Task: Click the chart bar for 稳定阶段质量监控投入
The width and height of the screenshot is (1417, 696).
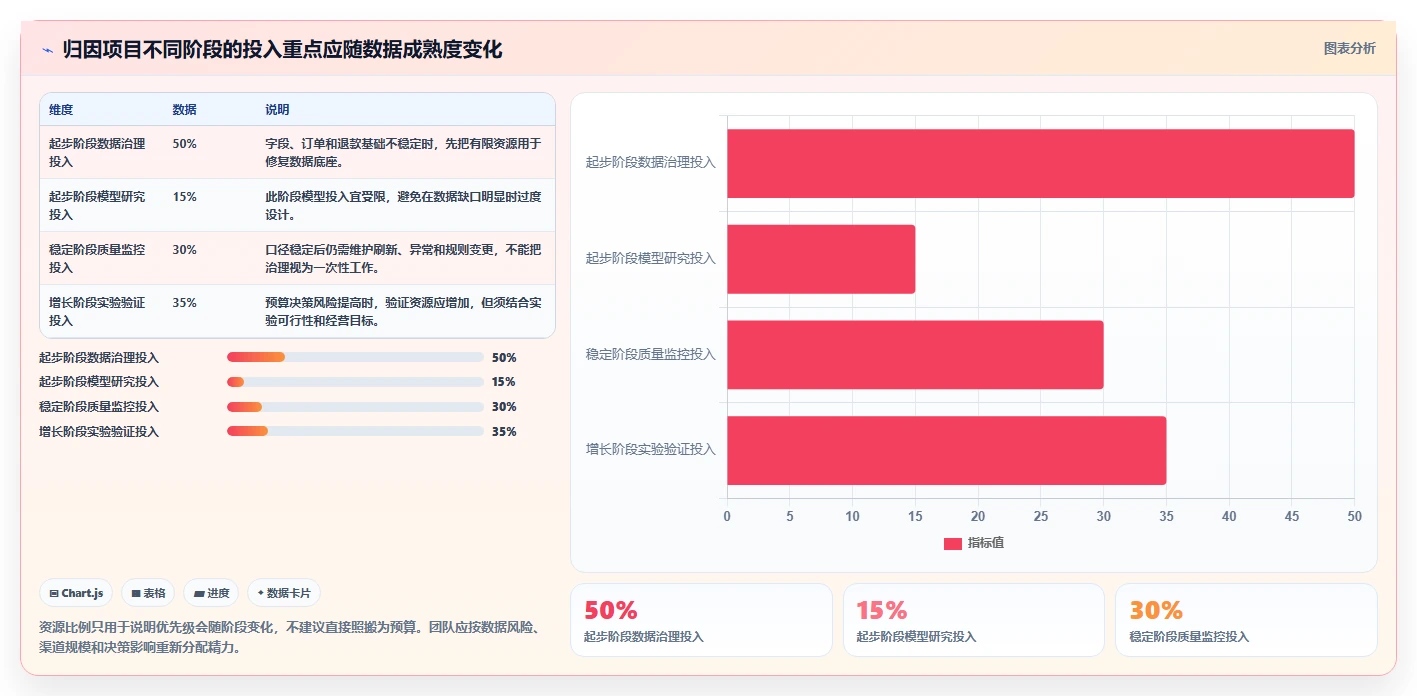Action: click(x=915, y=355)
